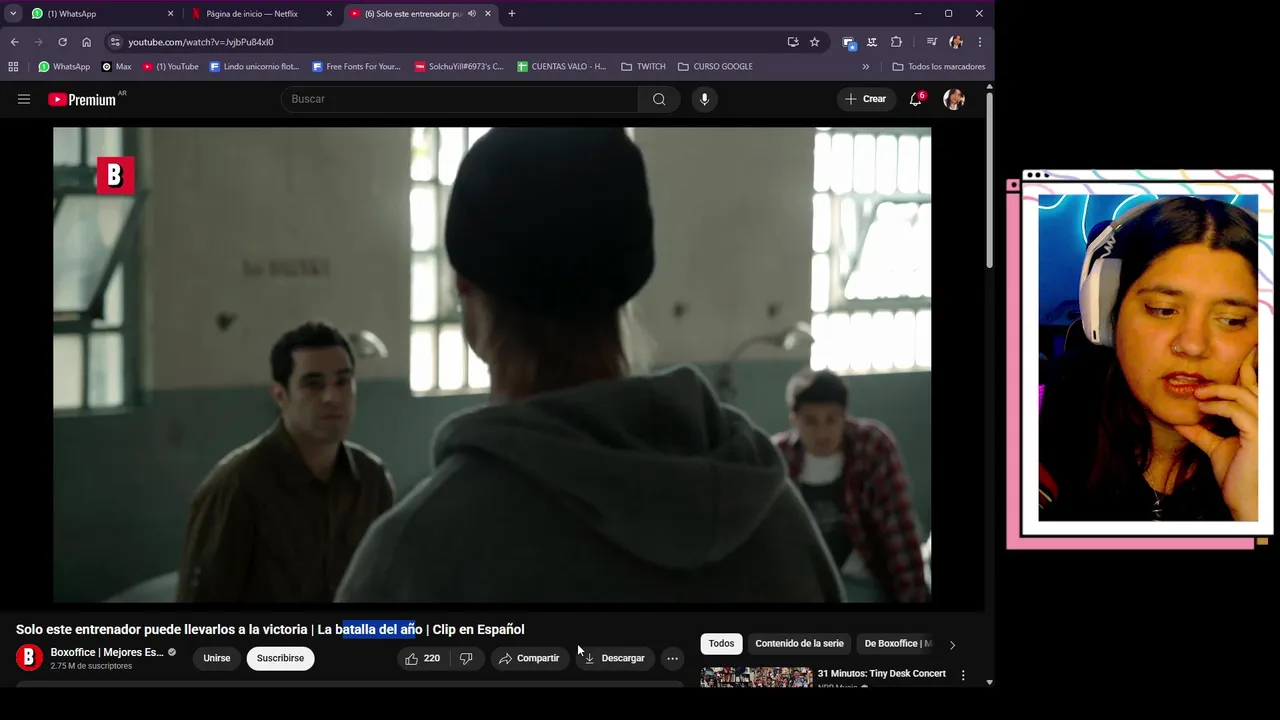Image resolution: width=1280 pixels, height=720 pixels.
Task: Select the Todos filter chip
Action: (721, 644)
